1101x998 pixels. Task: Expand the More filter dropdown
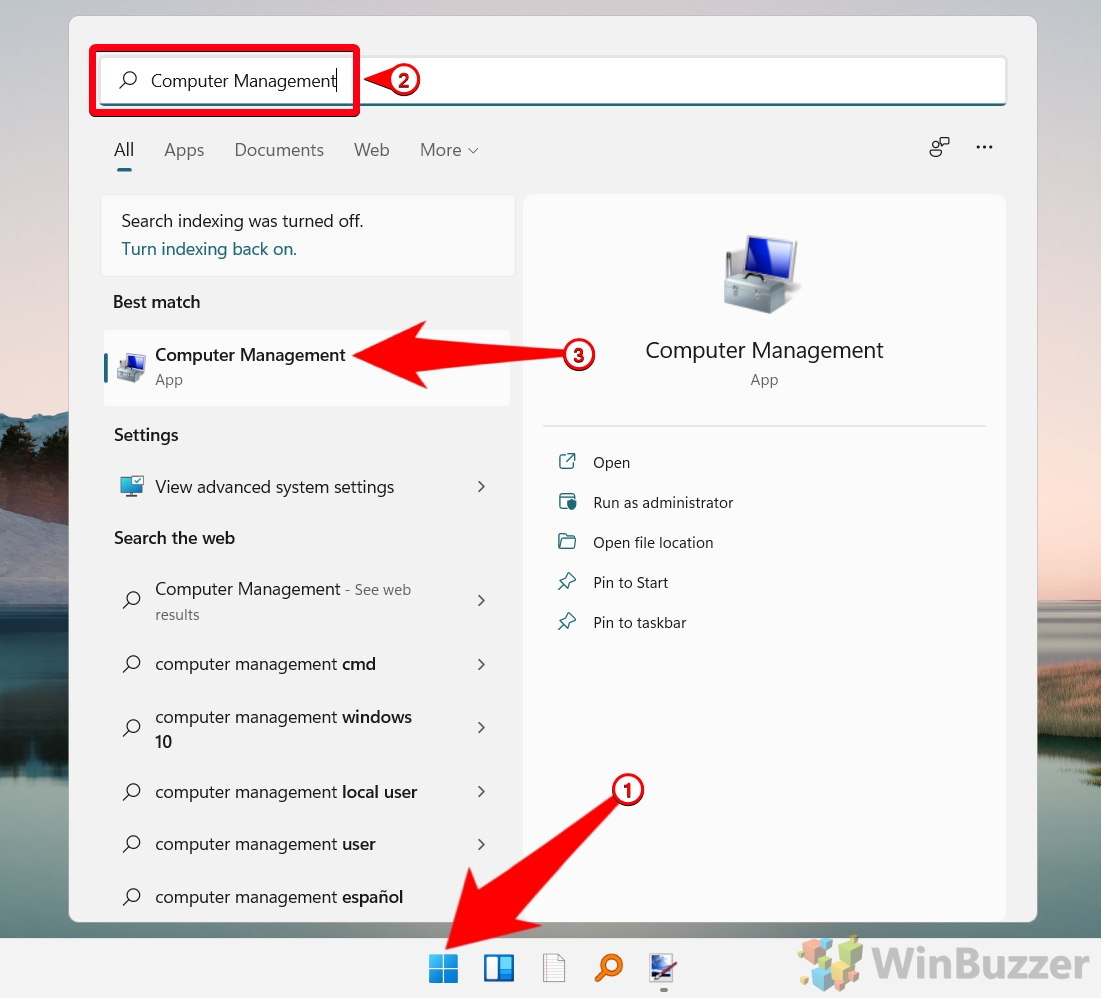pos(449,150)
